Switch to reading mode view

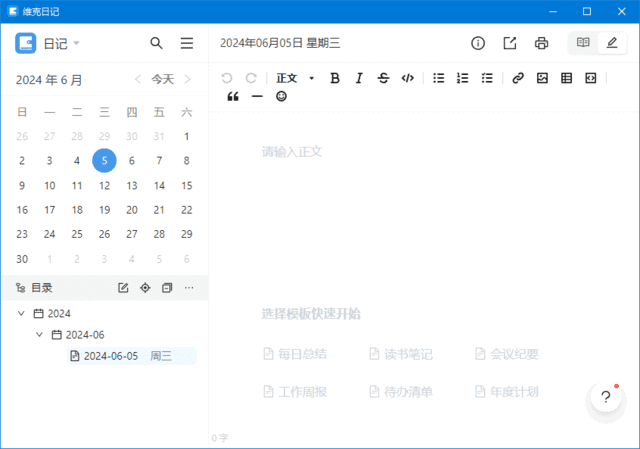point(583,43)
